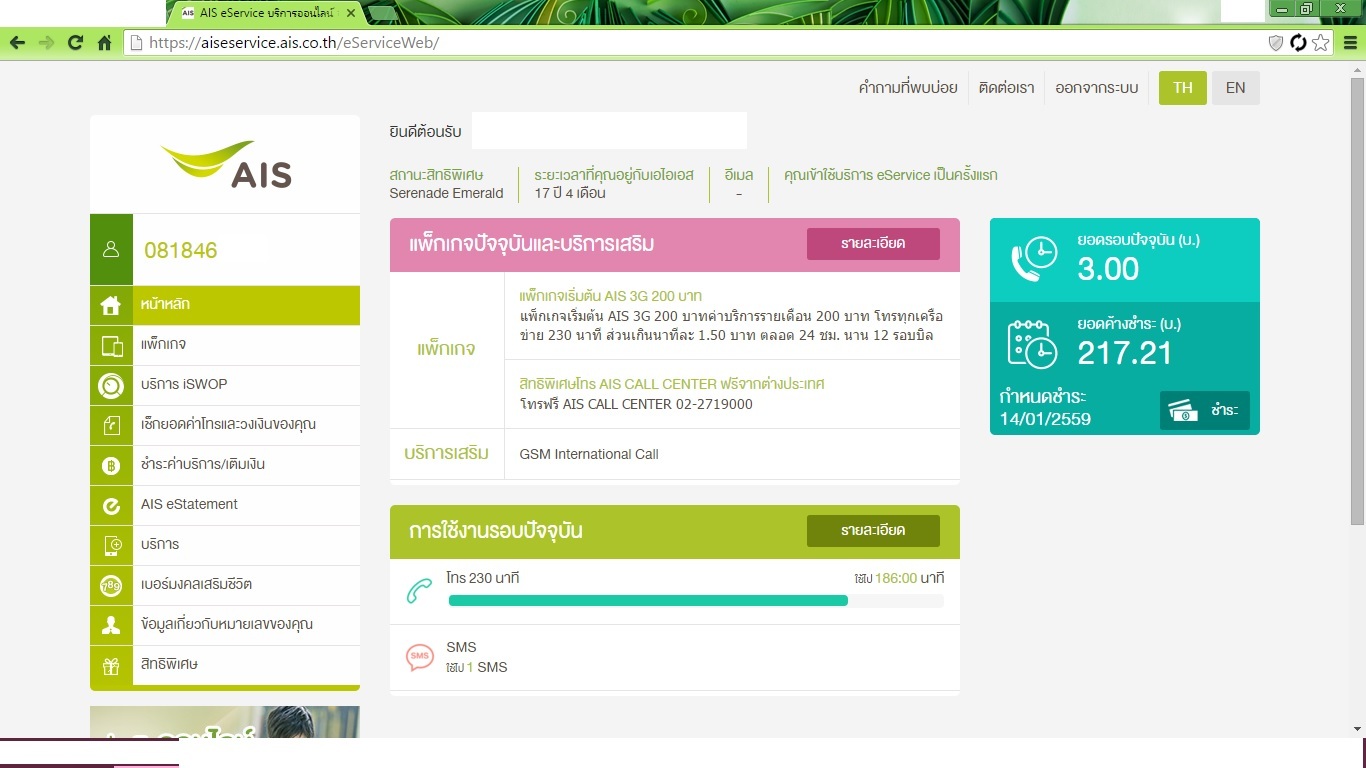This screenshot has width=1366, height=768.
Task: Click the 230-minute call usage progress bar
Action: [x=696, y=601]
